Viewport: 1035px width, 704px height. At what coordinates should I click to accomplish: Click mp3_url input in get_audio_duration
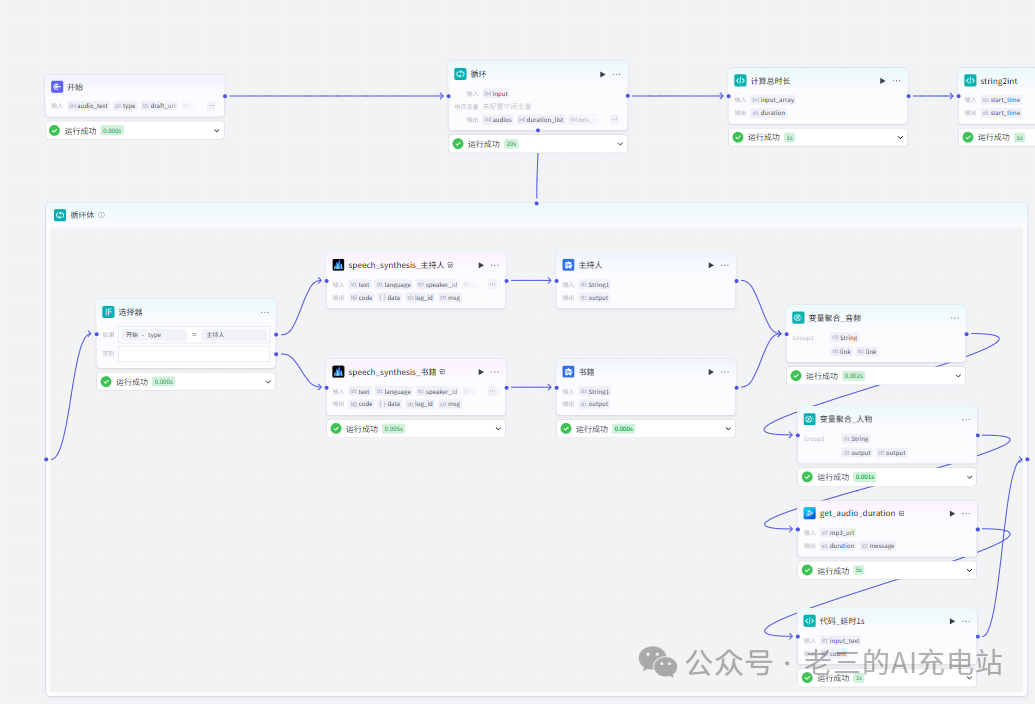(x=838, y=532)
